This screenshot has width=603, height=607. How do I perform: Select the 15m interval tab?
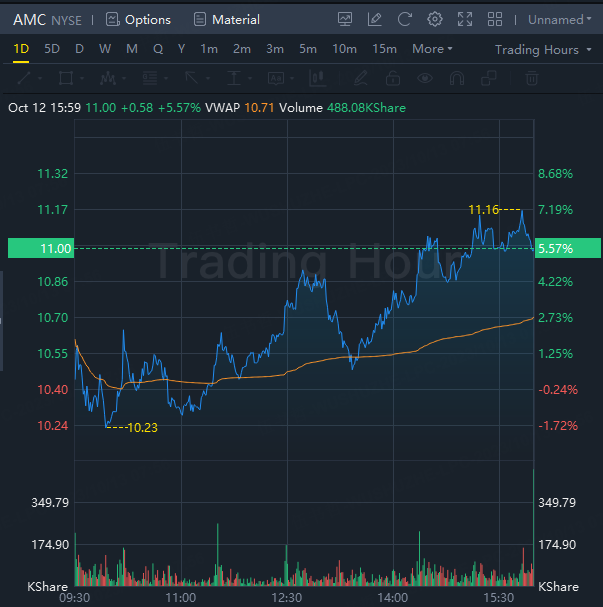click(384, 49)
